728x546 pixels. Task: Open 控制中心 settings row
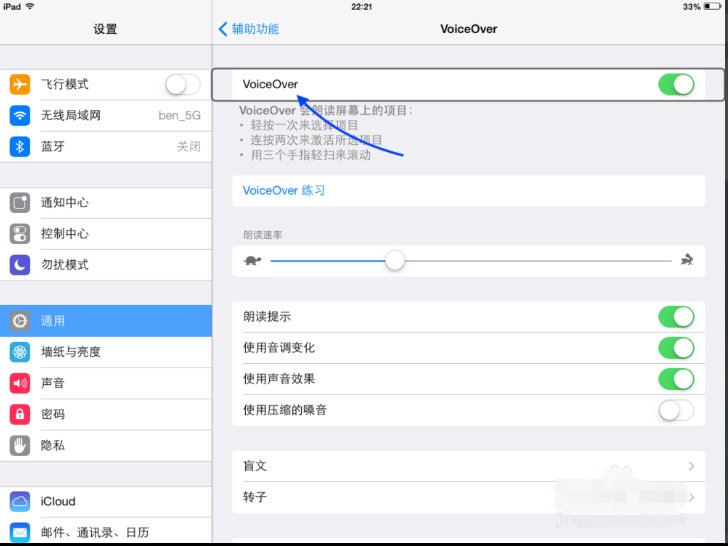pos(106,234)
